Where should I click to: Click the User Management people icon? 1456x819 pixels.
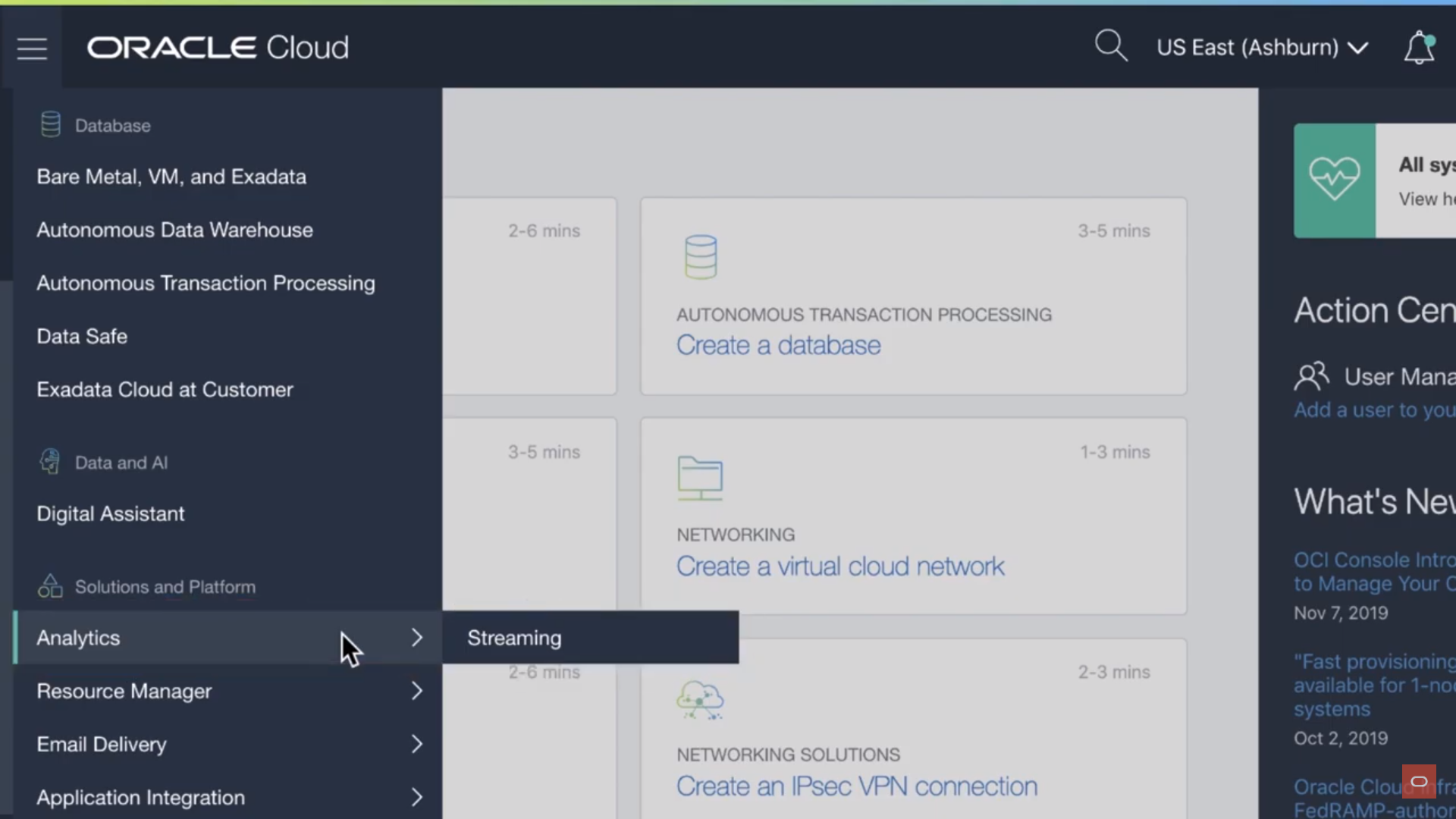(x=1311, y=375)
